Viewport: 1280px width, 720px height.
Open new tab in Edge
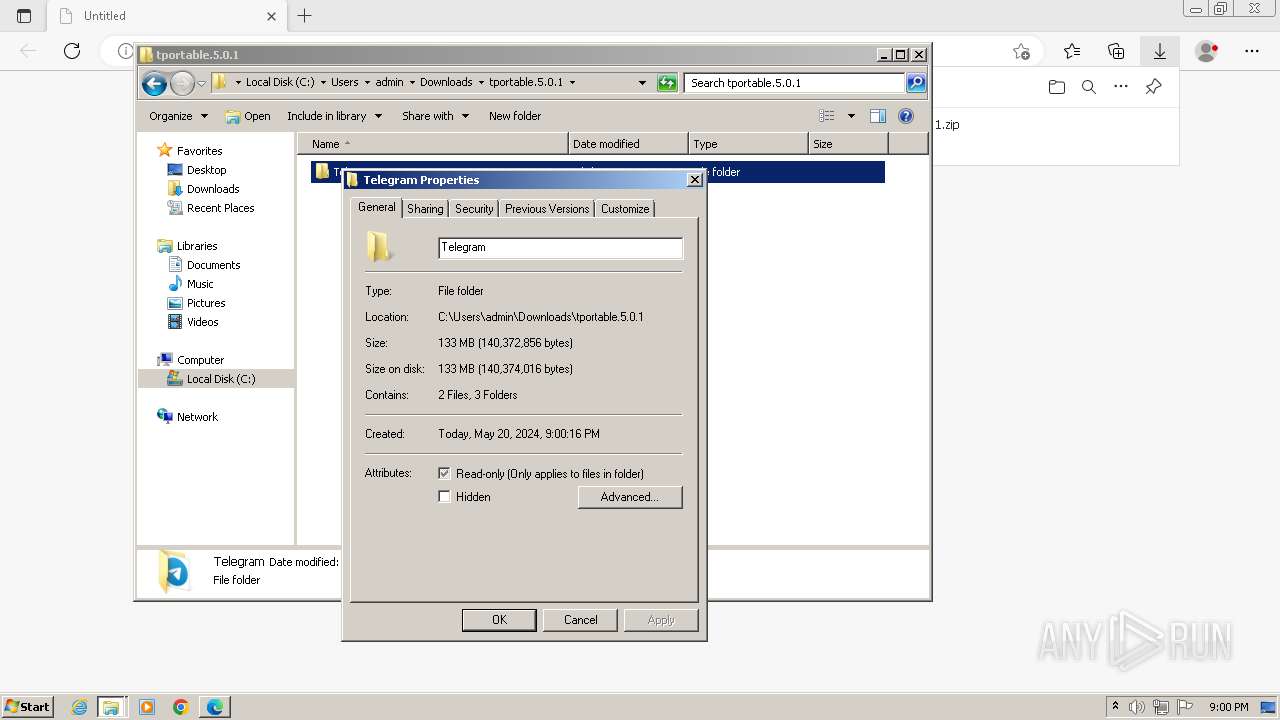305,15
